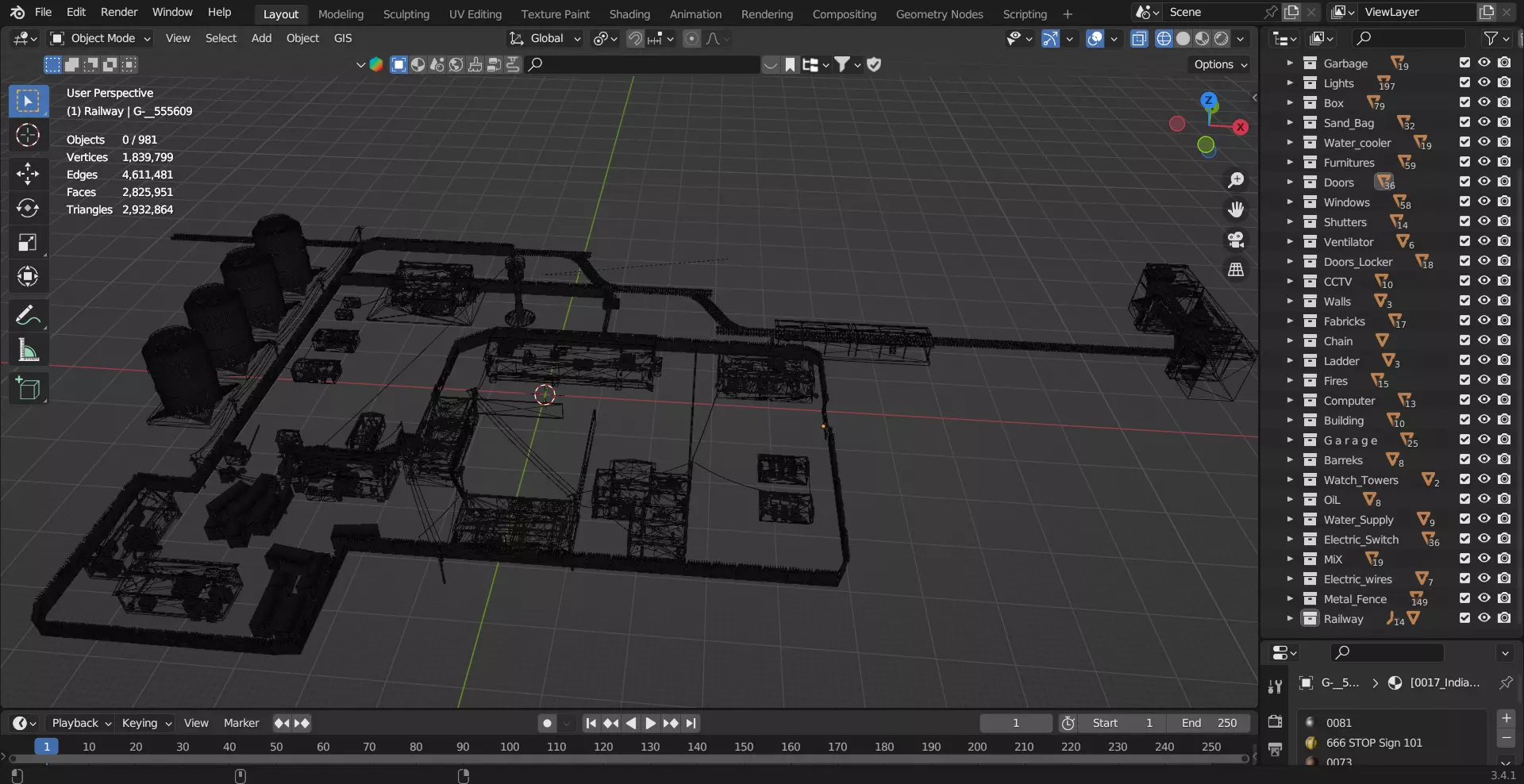This screenshot has height=784, width=1524.
Task: Select the Annotate tool
Action: 28,316
